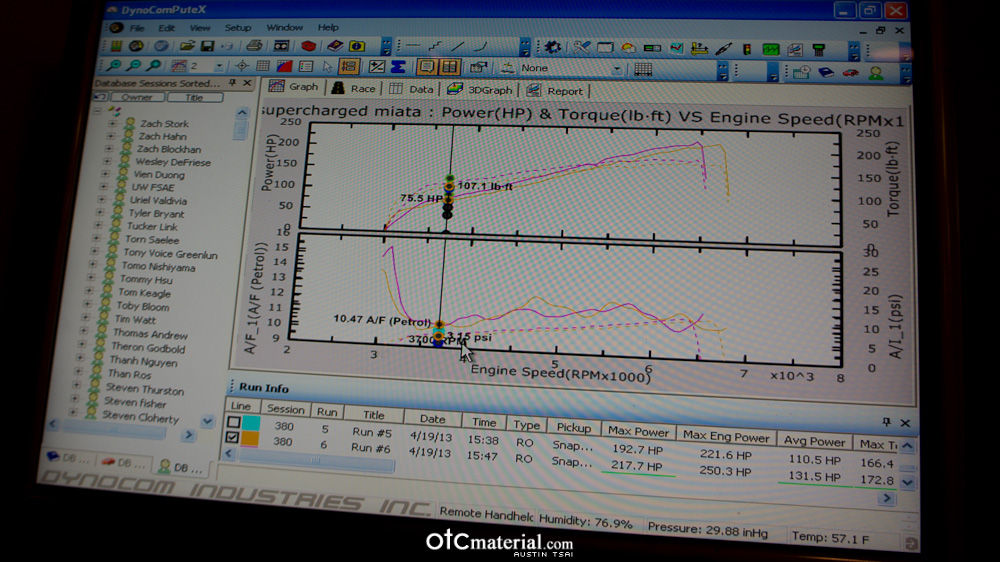Expand the Steven Thurston tree node
This screenshot has height=562, width=1000.
[x=77, y=385]
